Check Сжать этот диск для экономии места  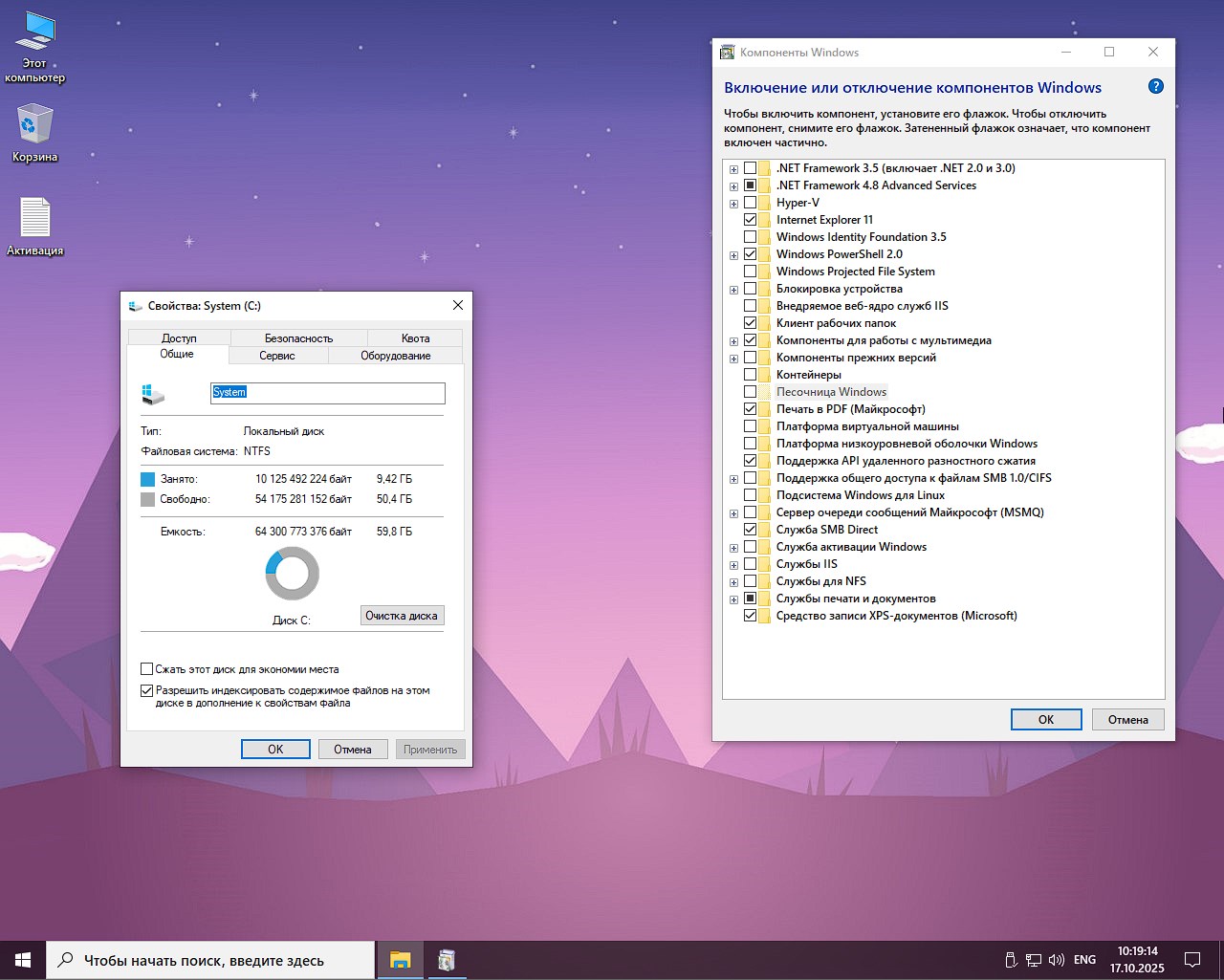point(147,669)
